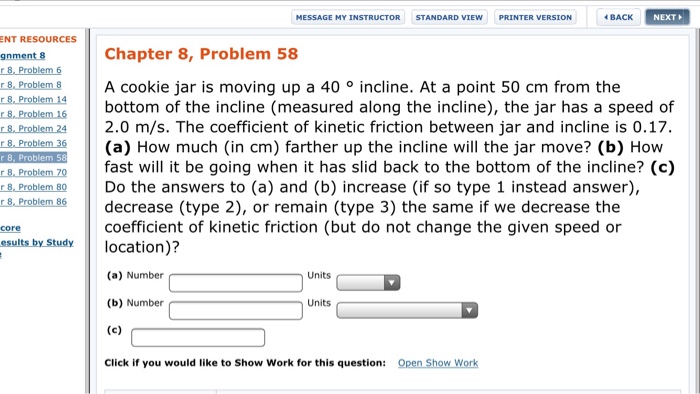Go to Chapter 8, Problem 8
The height and width of the screenshot is (394, 700).
click(x=31, y=85)
